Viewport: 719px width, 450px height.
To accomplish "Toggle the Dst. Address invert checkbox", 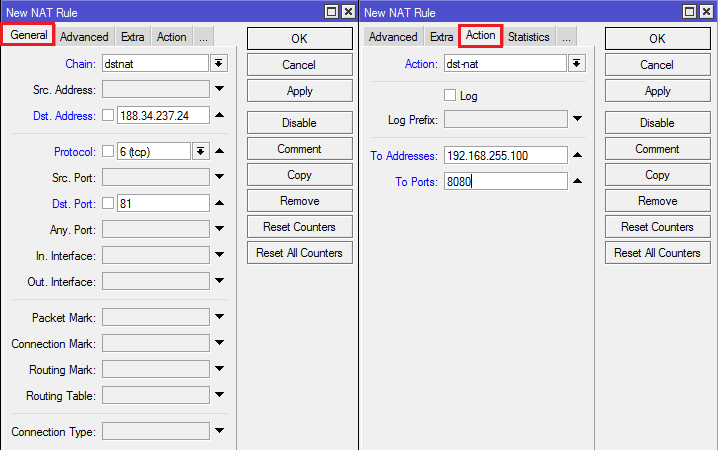I will click(108, 115).
